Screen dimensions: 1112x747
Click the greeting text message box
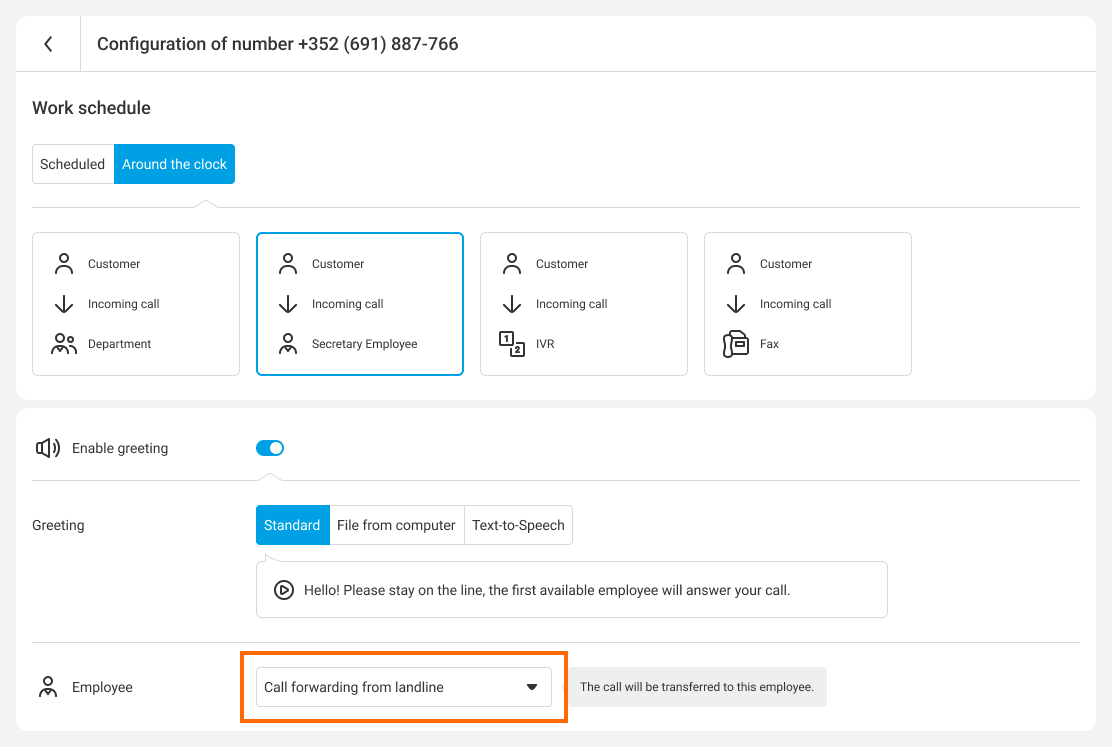[x=580, y=590]
